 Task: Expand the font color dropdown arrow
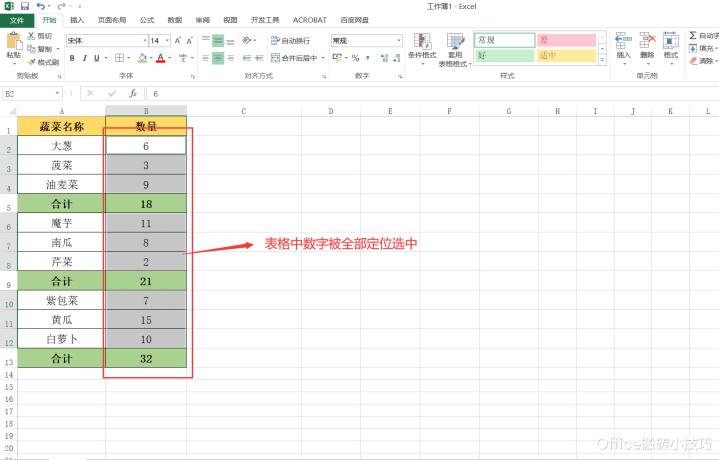tap(170, 58)
